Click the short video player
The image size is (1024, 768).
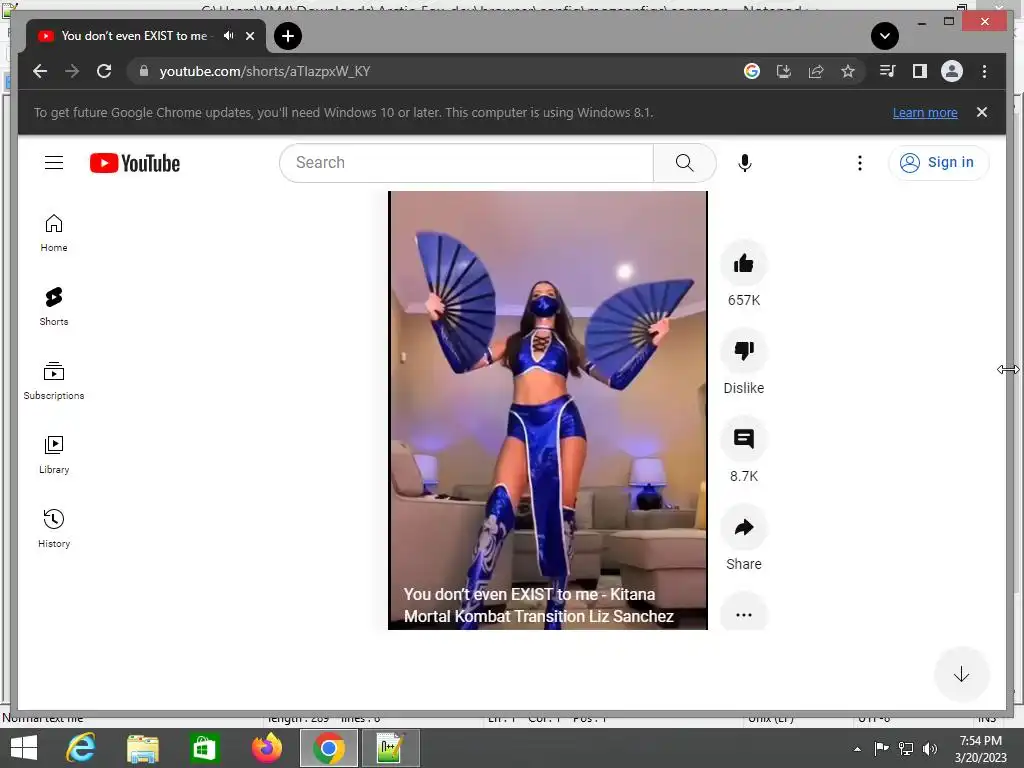[x=547, y=410]
